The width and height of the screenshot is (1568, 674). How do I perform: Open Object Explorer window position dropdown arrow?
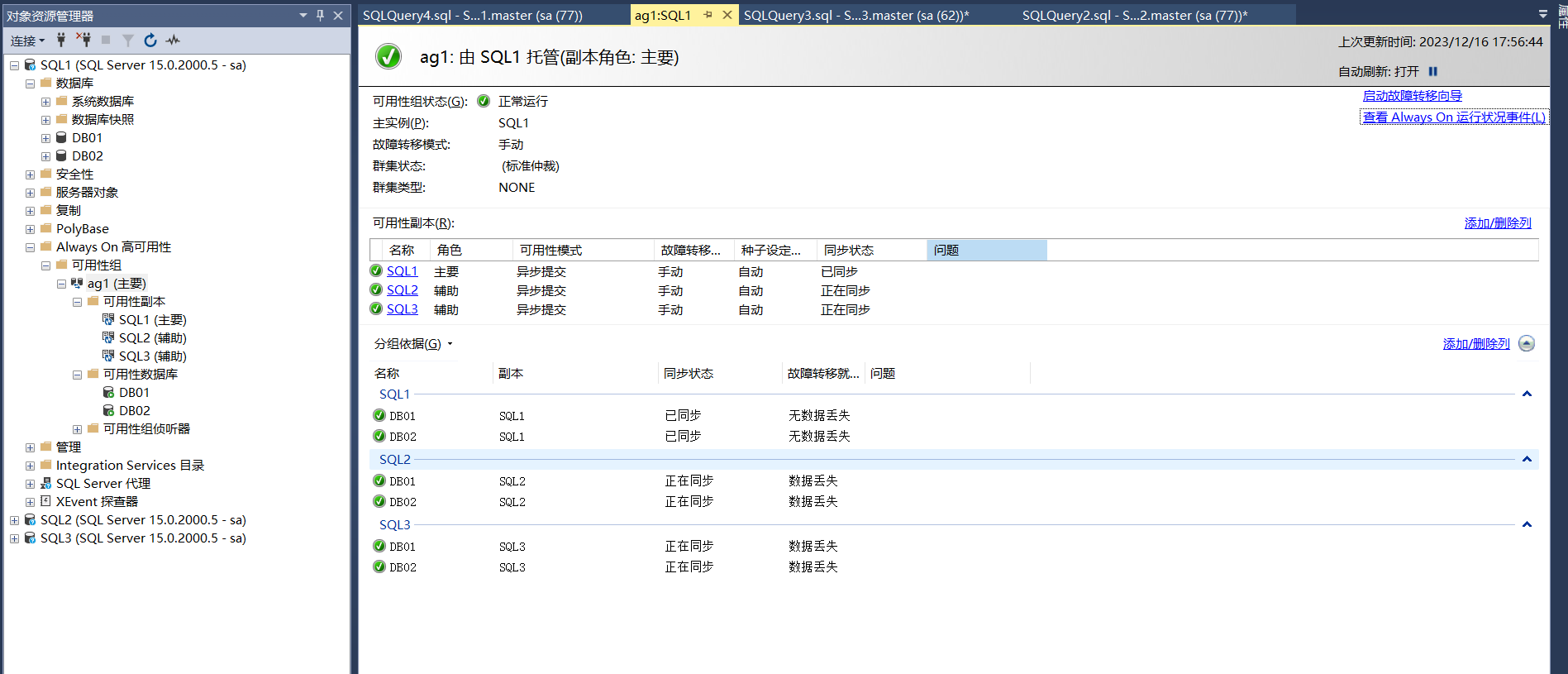click(303, 15)
